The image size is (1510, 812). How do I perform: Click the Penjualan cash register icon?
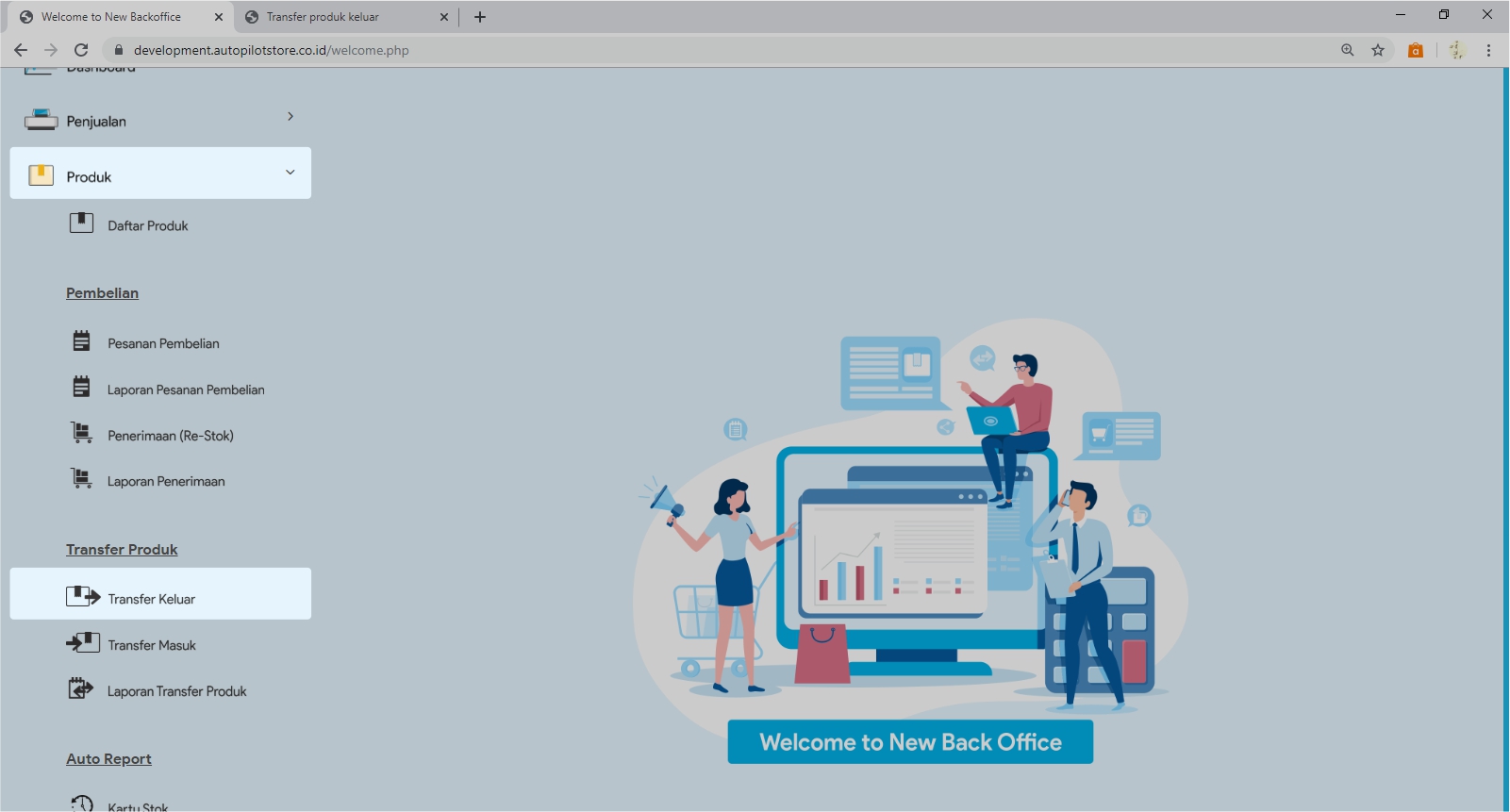pos(41,120)
